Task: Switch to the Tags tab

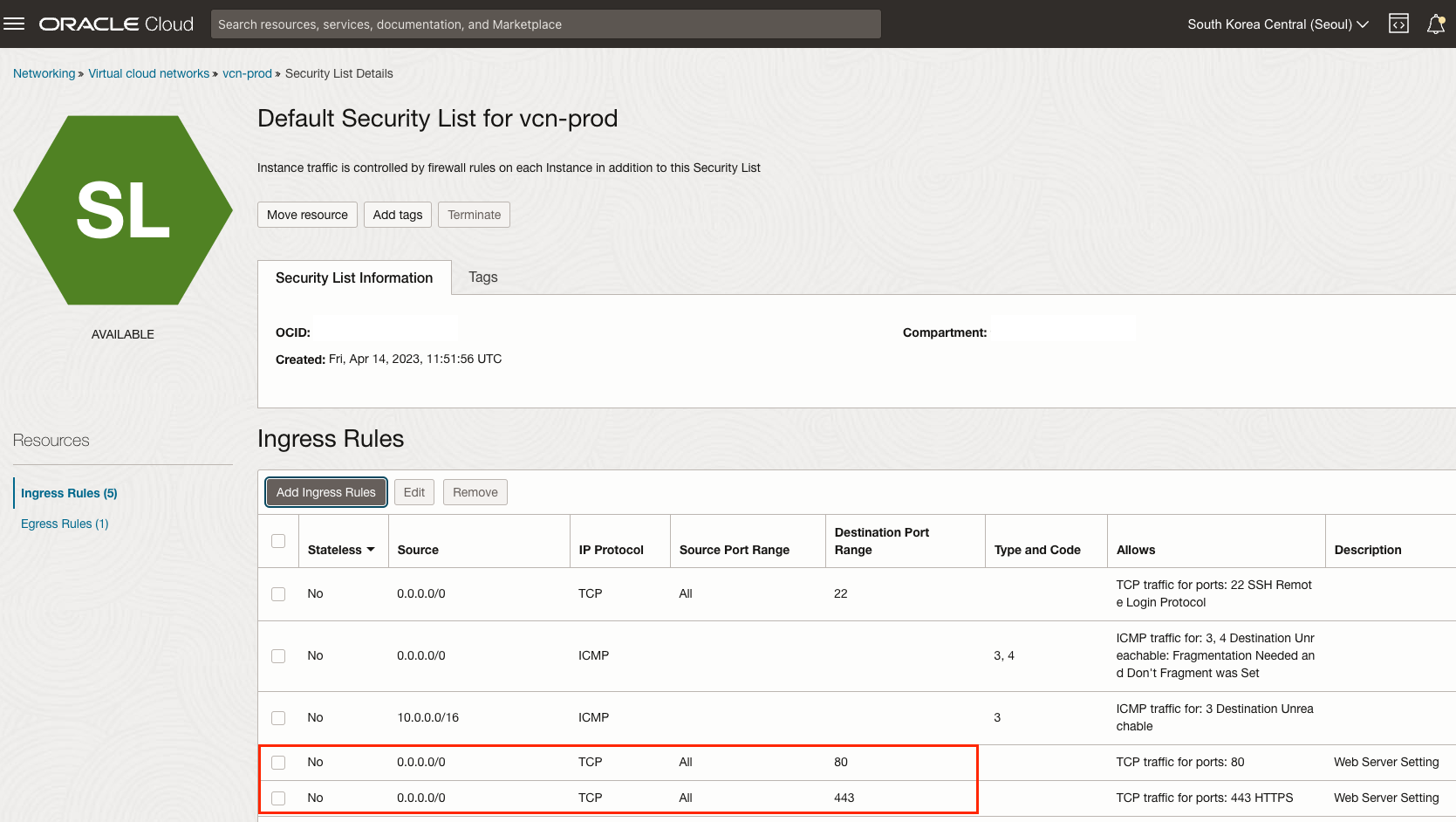Action: (x=482, y=277)
